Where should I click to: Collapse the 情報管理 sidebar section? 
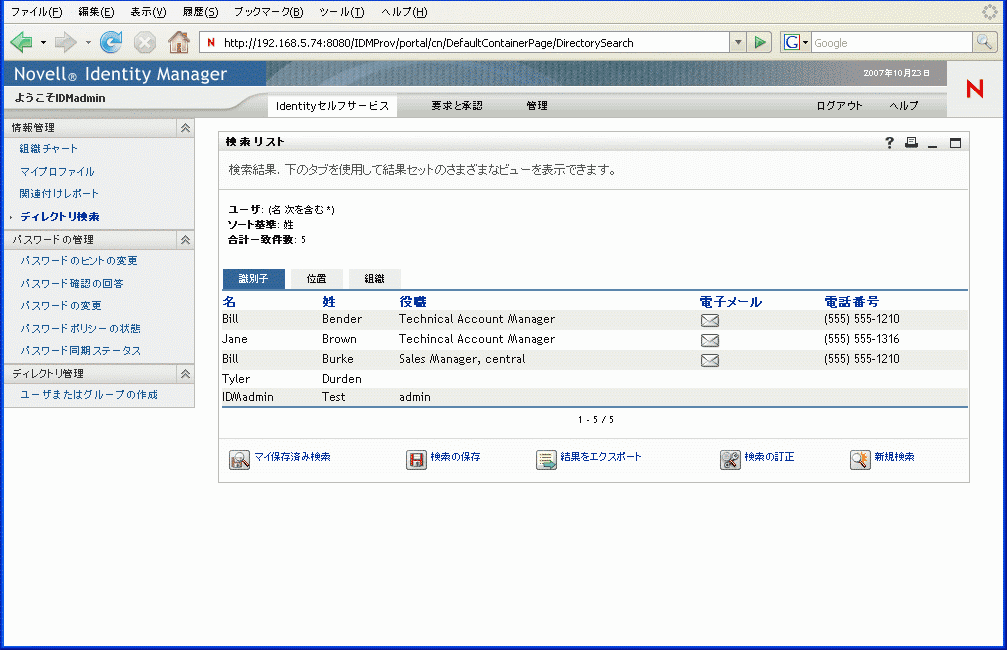click(x=185, y=128)
